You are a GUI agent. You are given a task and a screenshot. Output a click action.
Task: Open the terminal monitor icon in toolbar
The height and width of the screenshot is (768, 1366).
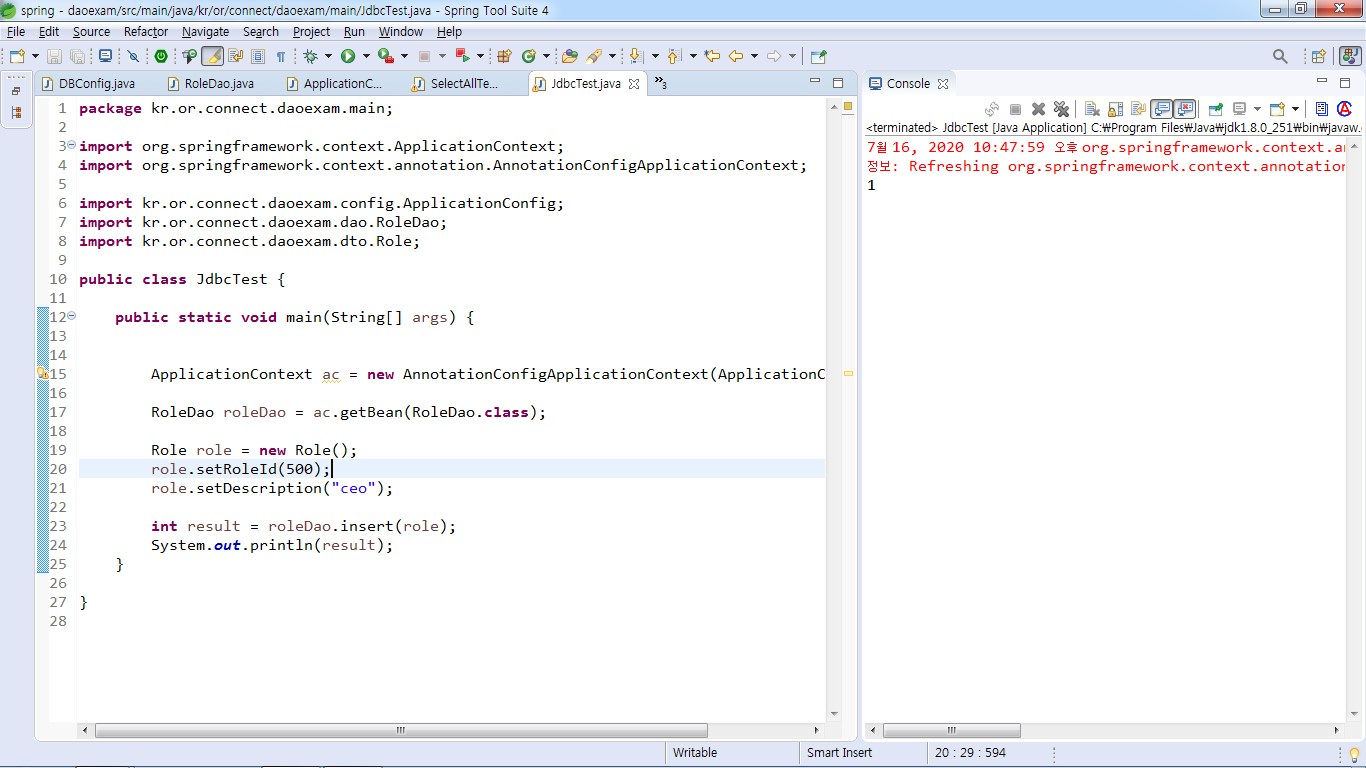point(105,56)
